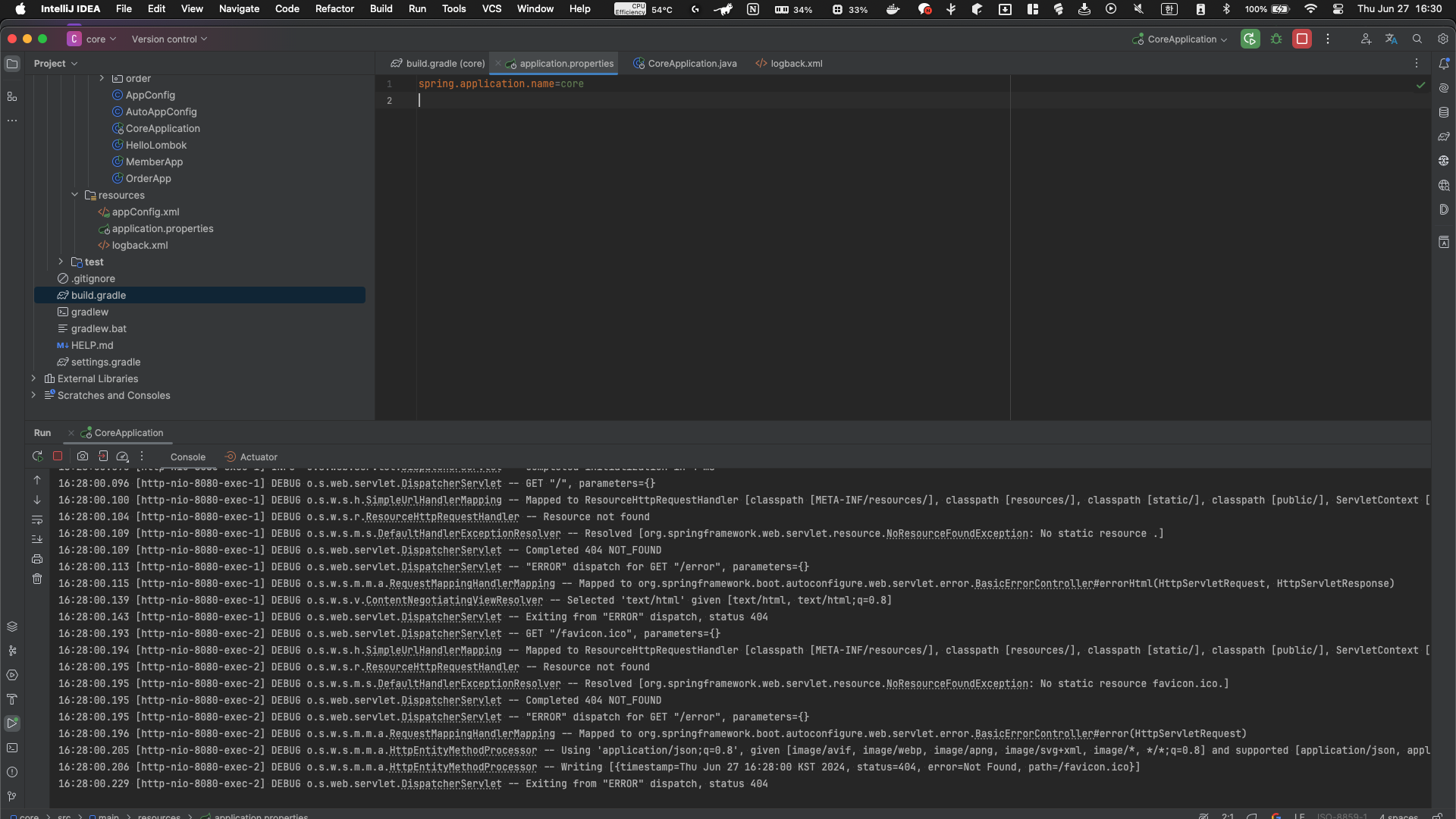
Task: Collapse the resources folder
Action: pyautogui.click(x=74, y=195)
